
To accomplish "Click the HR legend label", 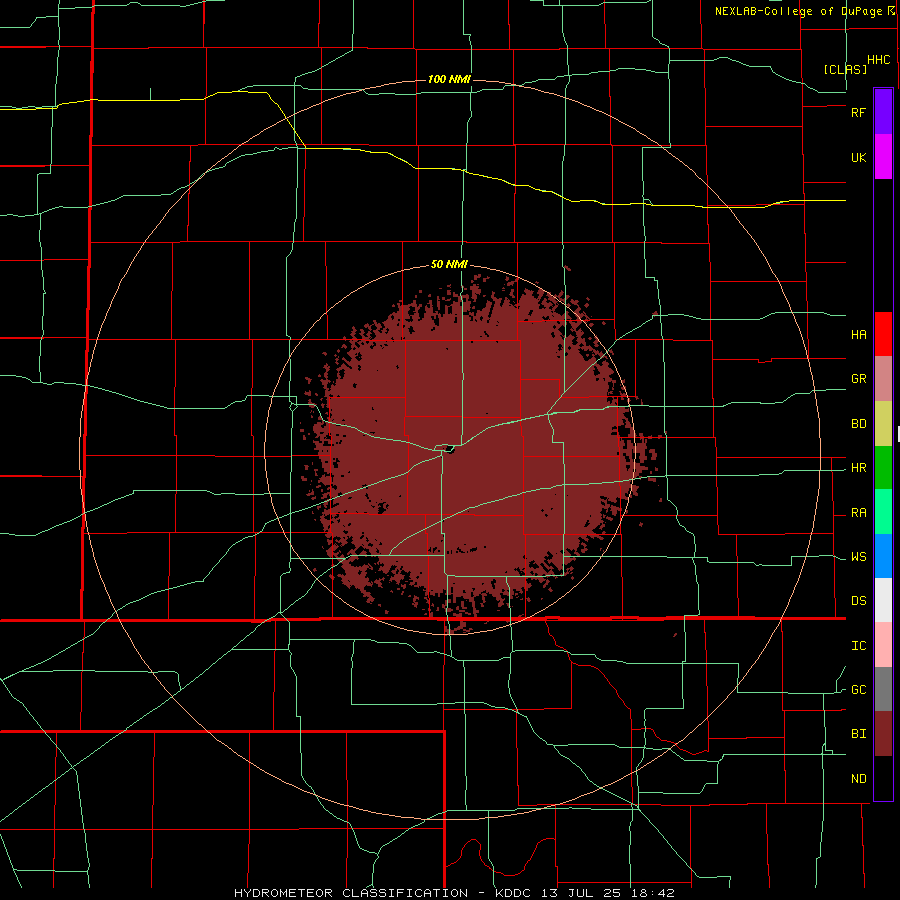I will tap(858, 468).
